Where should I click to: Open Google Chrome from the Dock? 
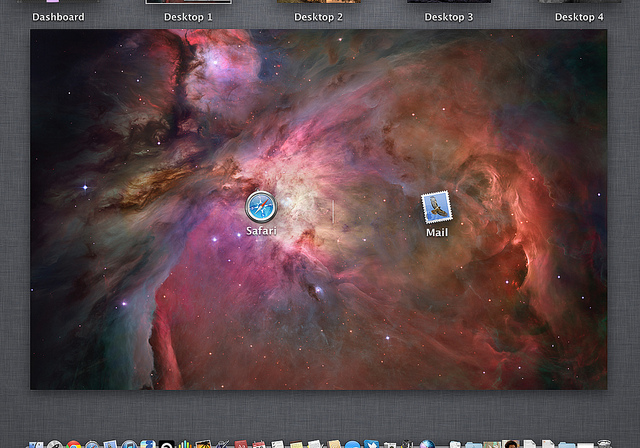click(x=74, y=444)
